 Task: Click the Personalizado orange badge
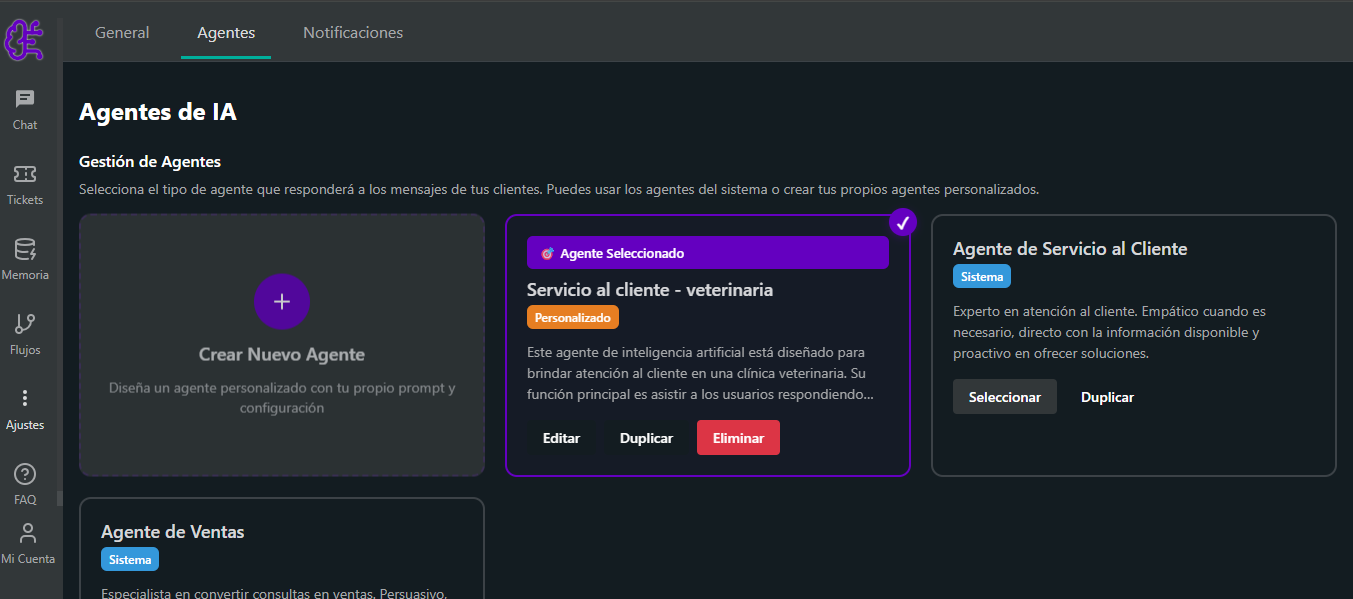573,317
